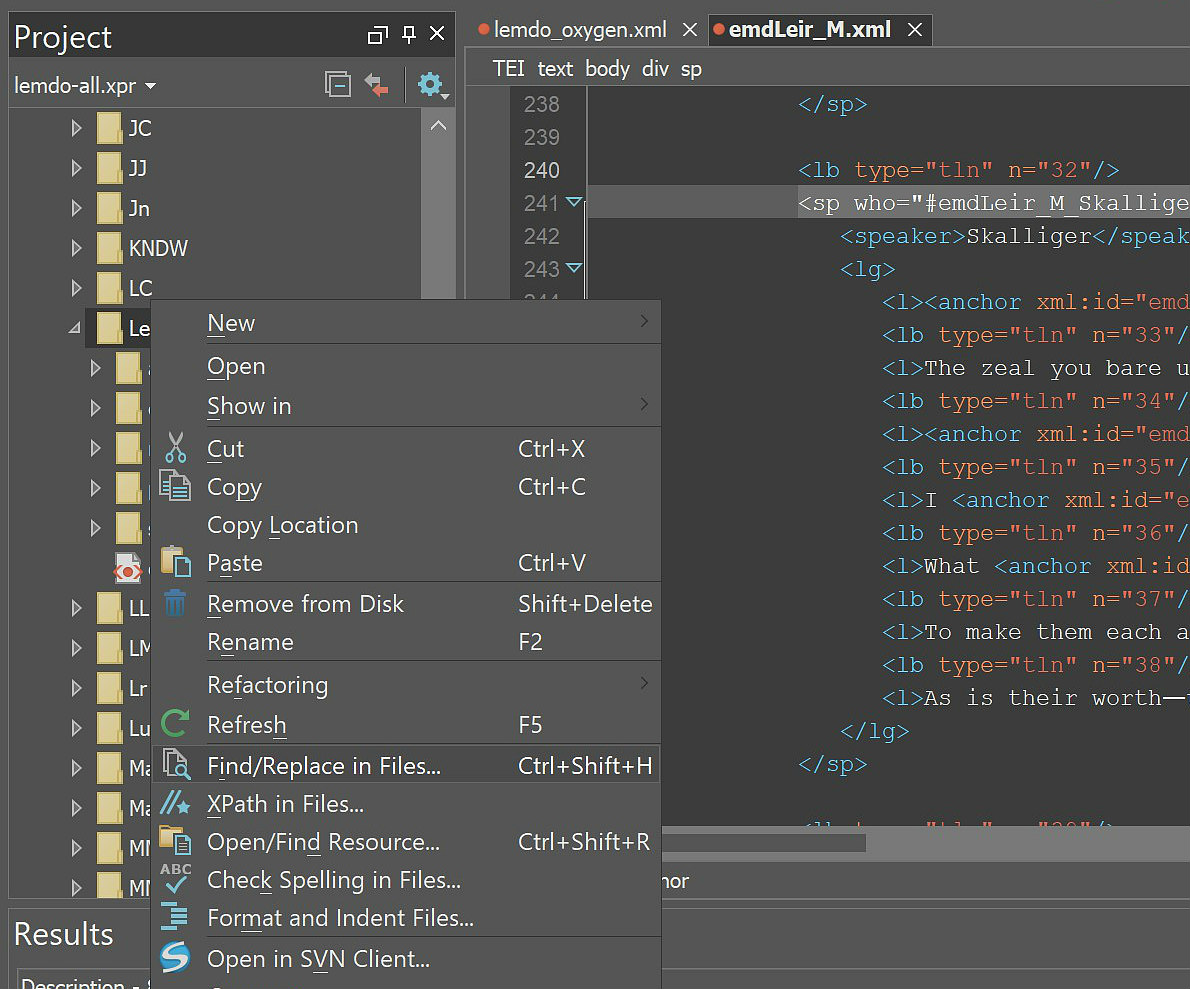This screenshot has width=1190, height=989.
Task: Click the Format and Indent Files icon
Action: 176,918
